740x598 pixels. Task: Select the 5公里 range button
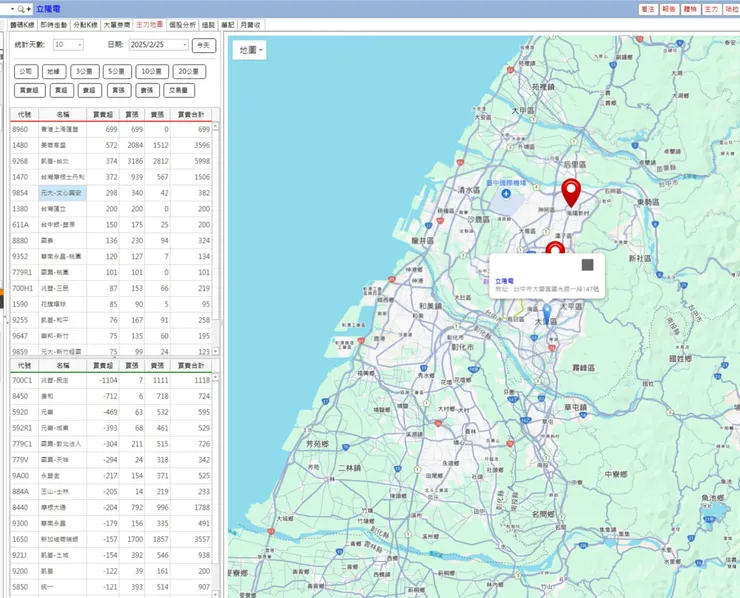117,71
